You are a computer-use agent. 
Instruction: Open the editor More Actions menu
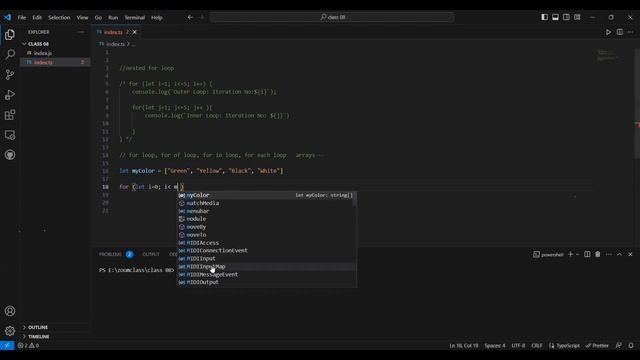(x=631, y=32)
